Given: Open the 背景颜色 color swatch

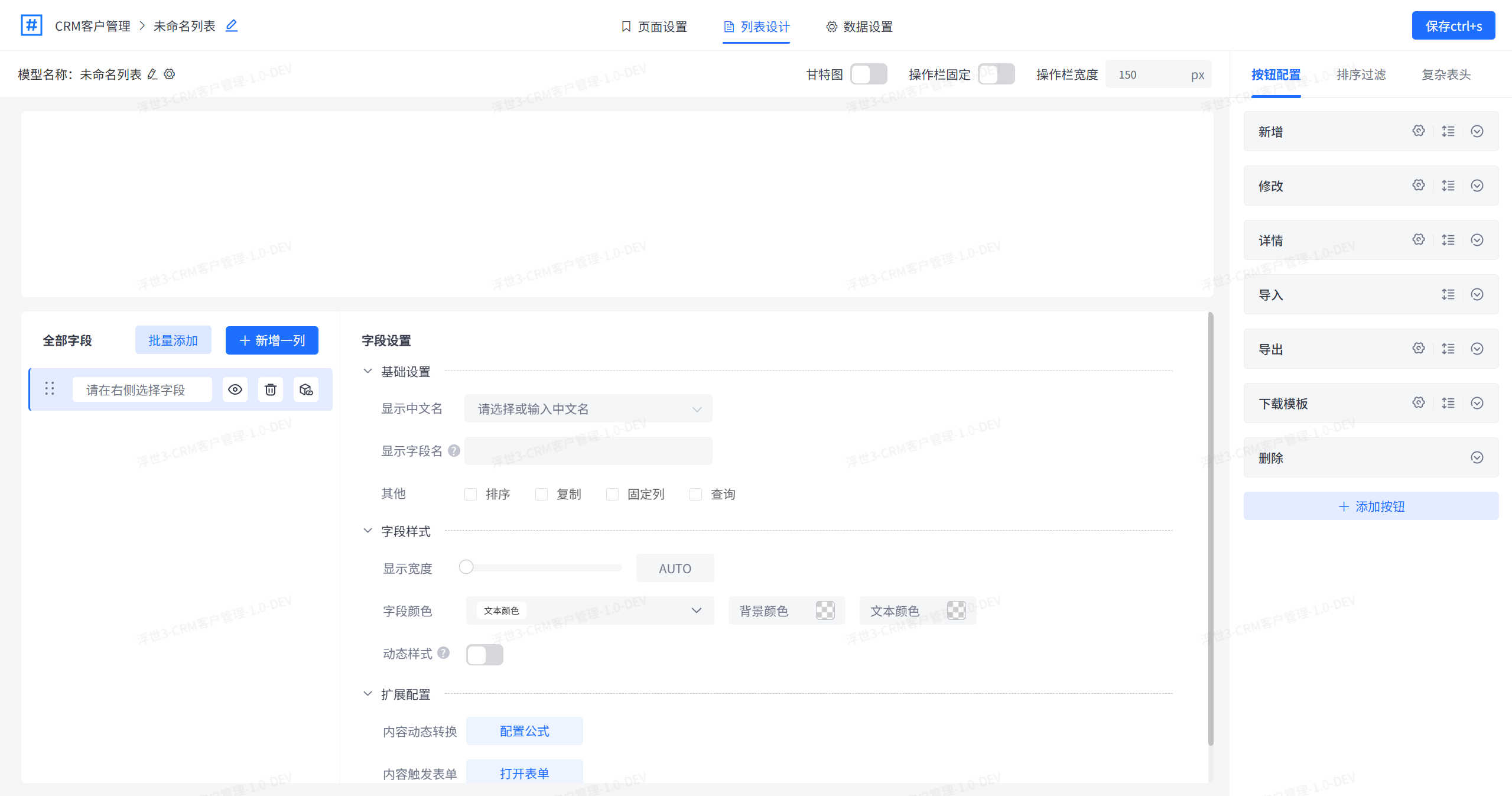Looking at the screenshot, I should click(825, 610).
